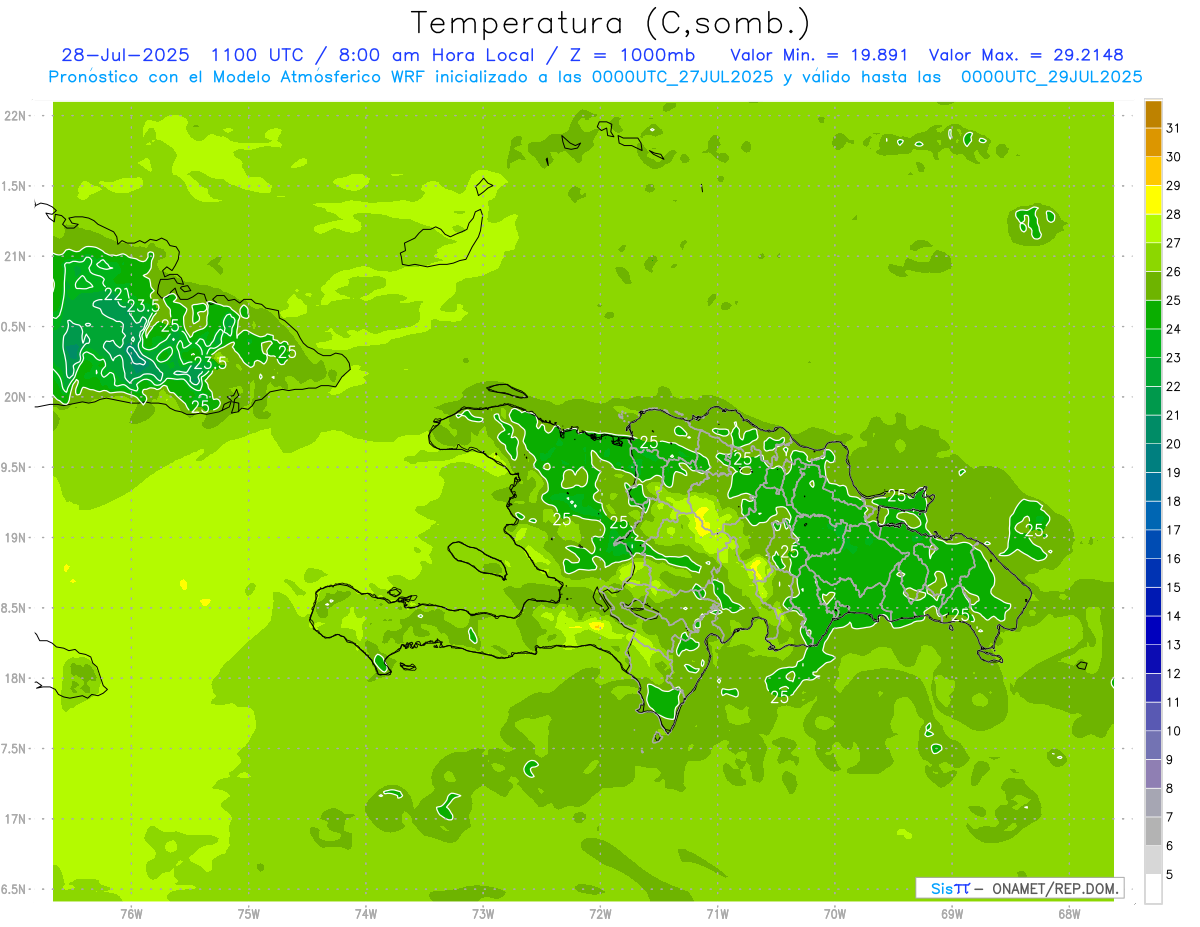The height and width of the screenshot is (927, 1200).
Task: Click the "72W" longitude label
Action: (x=600, y=913)
